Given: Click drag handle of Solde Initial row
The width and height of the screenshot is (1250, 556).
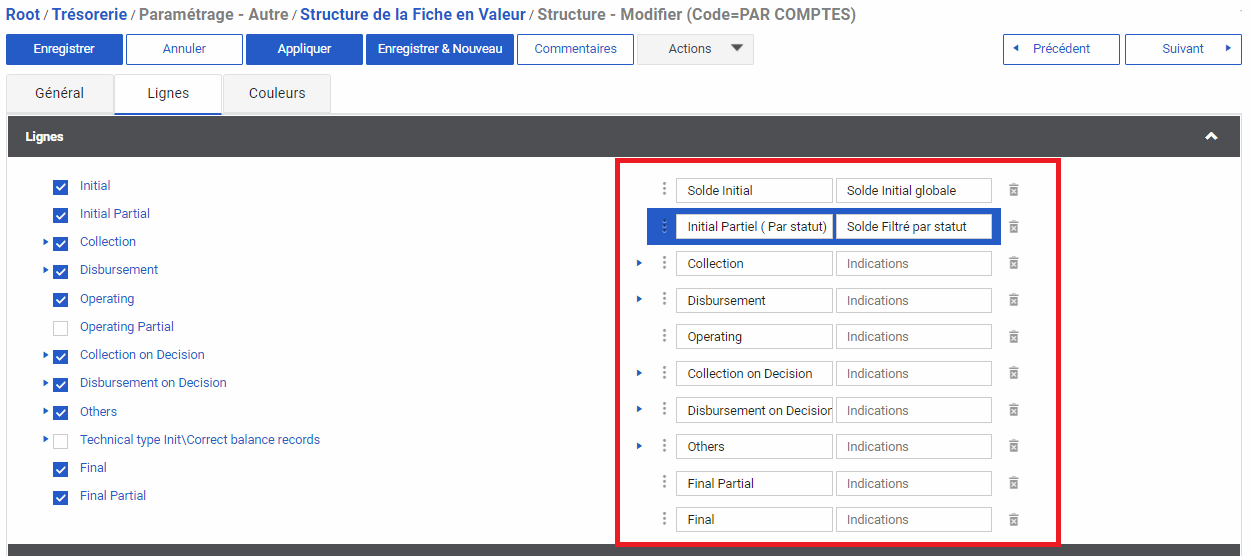Looking at the screenshot, I should (x=664, y=189).
